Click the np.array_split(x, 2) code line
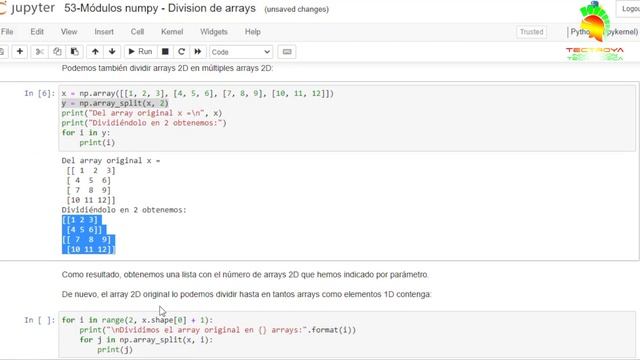 click(x=115, y=103)
